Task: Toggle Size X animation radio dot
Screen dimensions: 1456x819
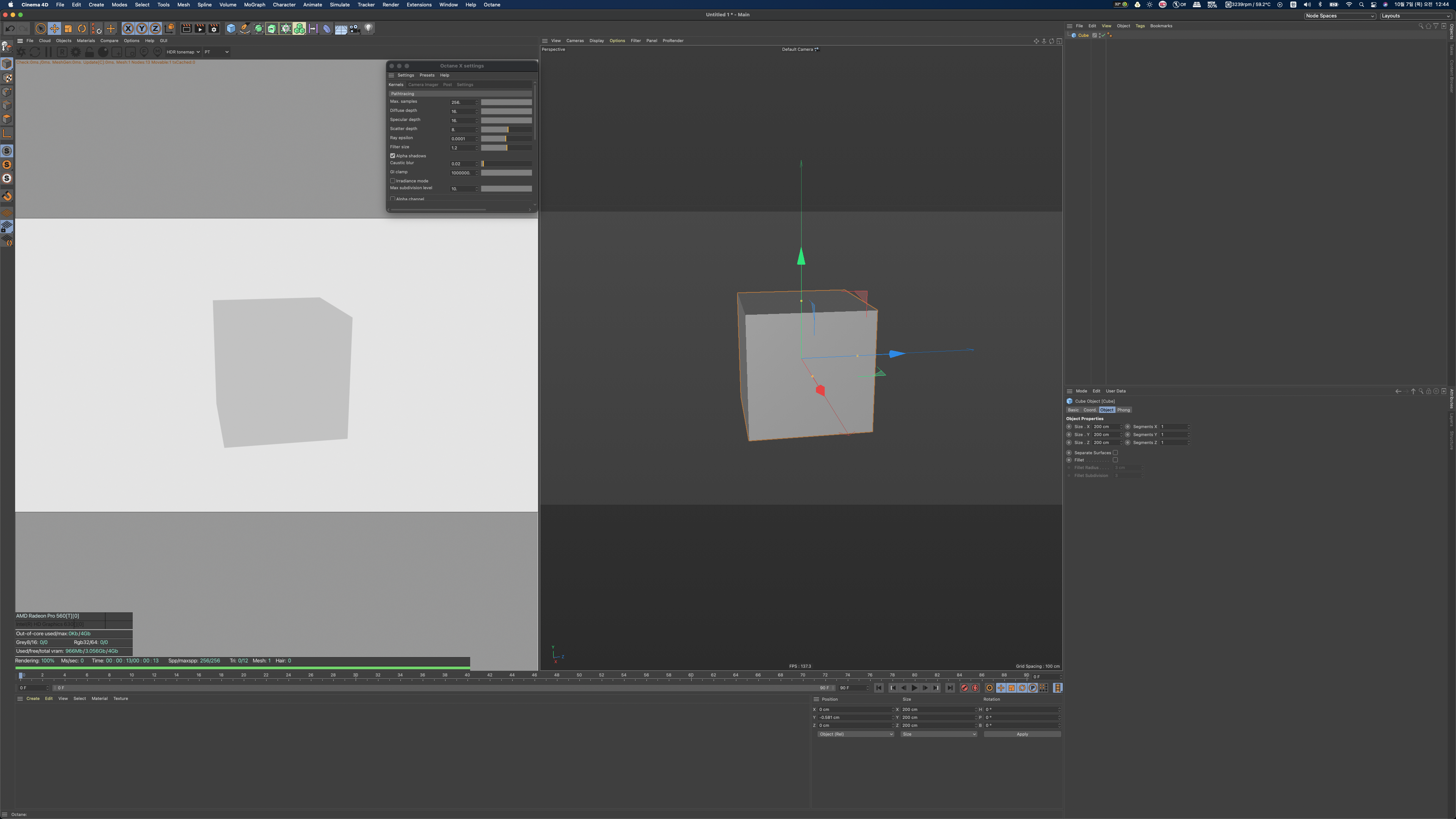Action: 1069,427
